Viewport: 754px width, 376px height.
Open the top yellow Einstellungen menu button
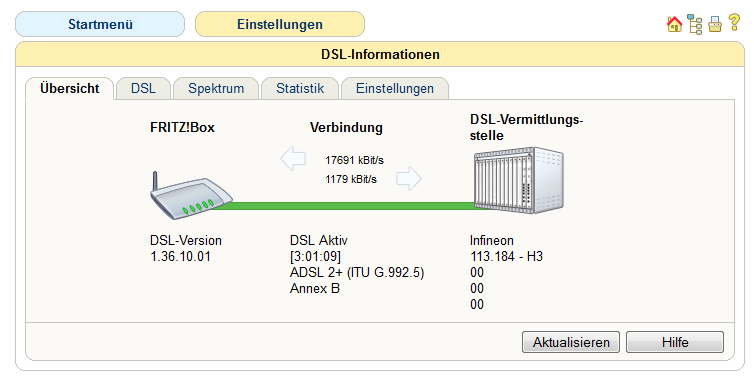[280, 24]
